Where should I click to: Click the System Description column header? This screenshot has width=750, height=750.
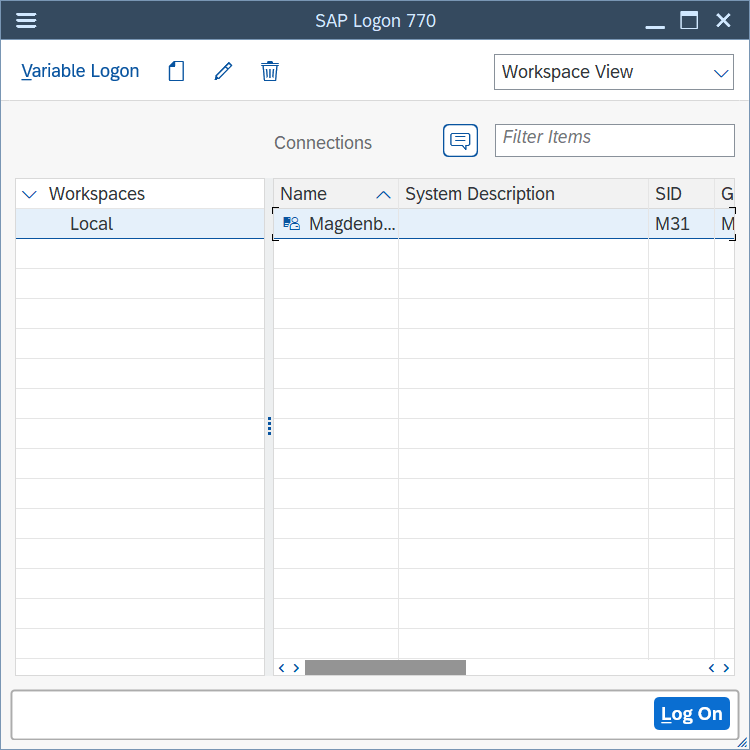click(x=523, y=194)
